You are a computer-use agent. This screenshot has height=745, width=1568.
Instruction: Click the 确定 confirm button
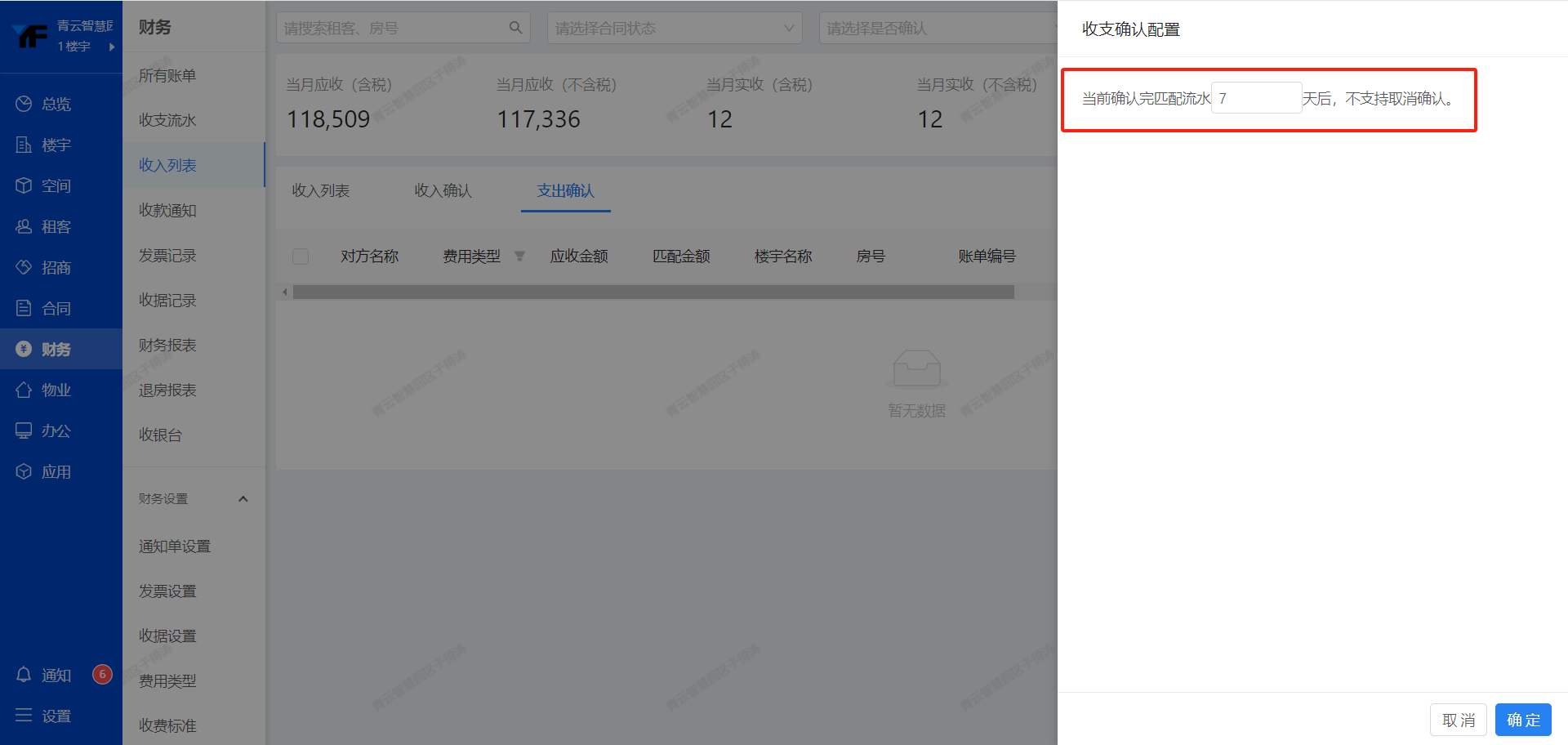click(x=1522, y=720)
